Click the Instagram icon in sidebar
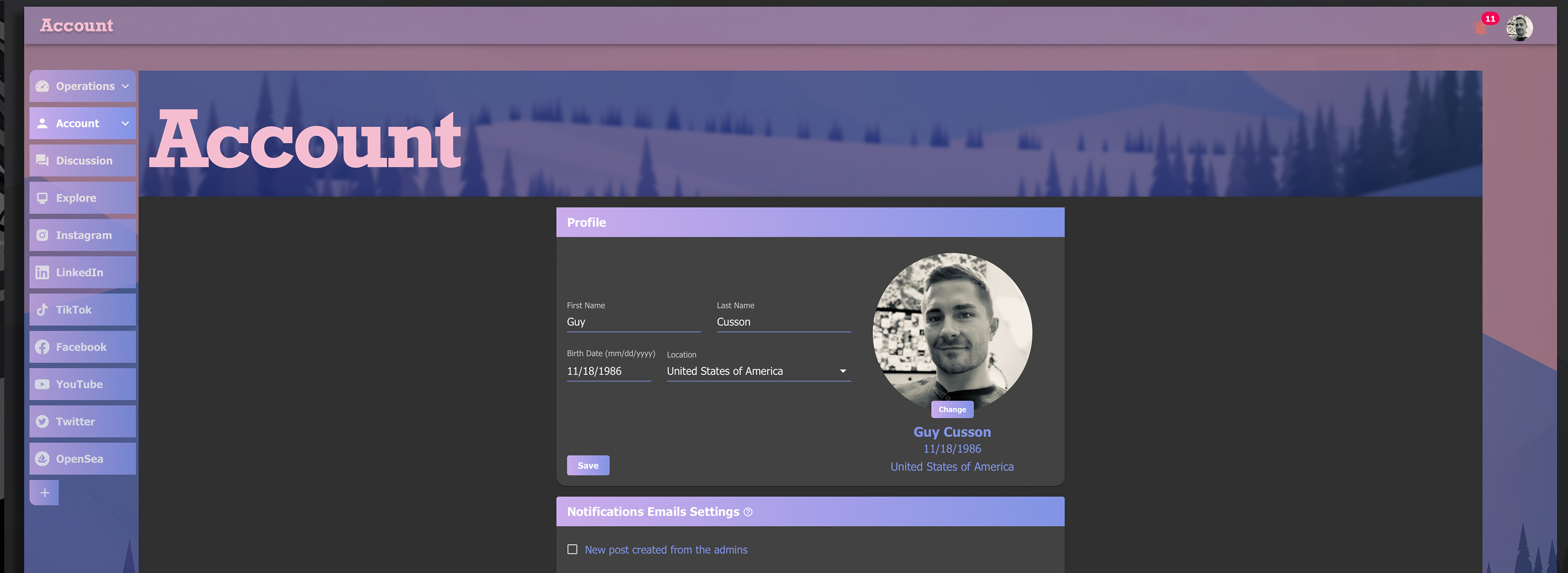The width and height of the screenshot is (1568, 573). pyautogui.click(x=42, y=235)
